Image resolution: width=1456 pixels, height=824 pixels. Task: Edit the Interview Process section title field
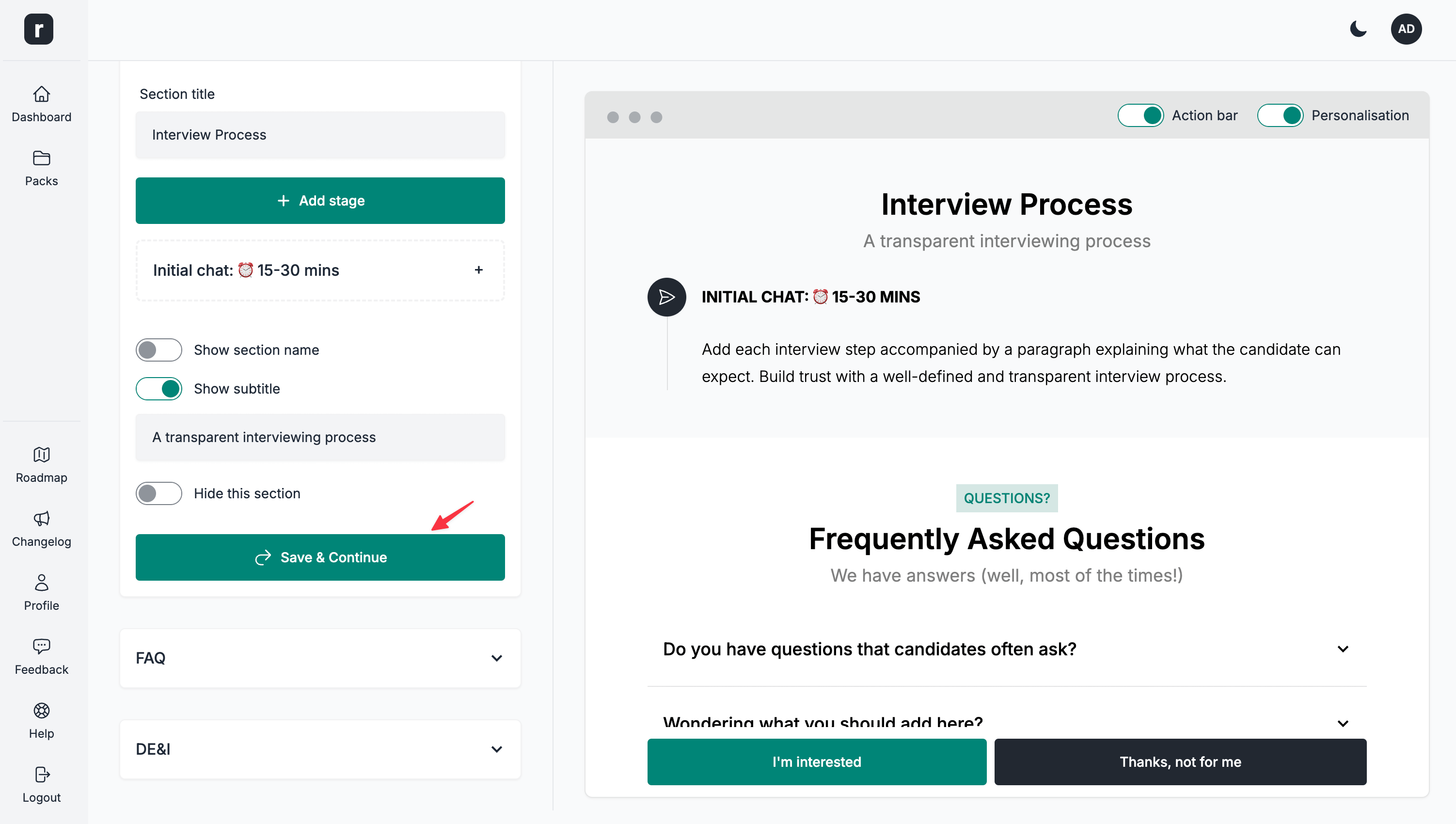pyautogui.click(x=320, y=135)
